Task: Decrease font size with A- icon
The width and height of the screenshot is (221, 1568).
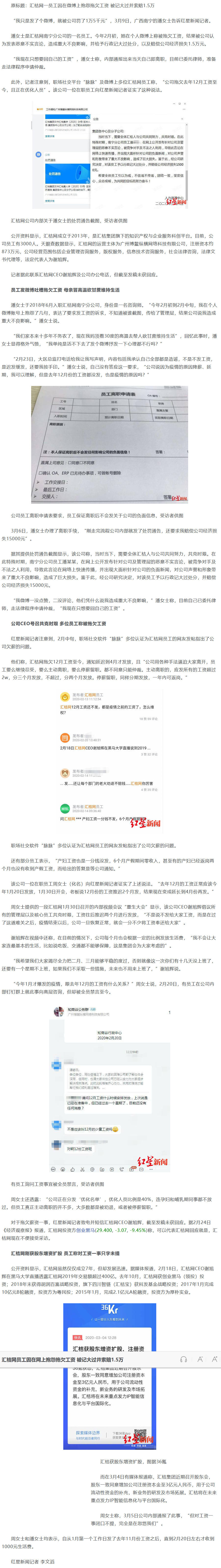Action: (x=200, y=1359)
